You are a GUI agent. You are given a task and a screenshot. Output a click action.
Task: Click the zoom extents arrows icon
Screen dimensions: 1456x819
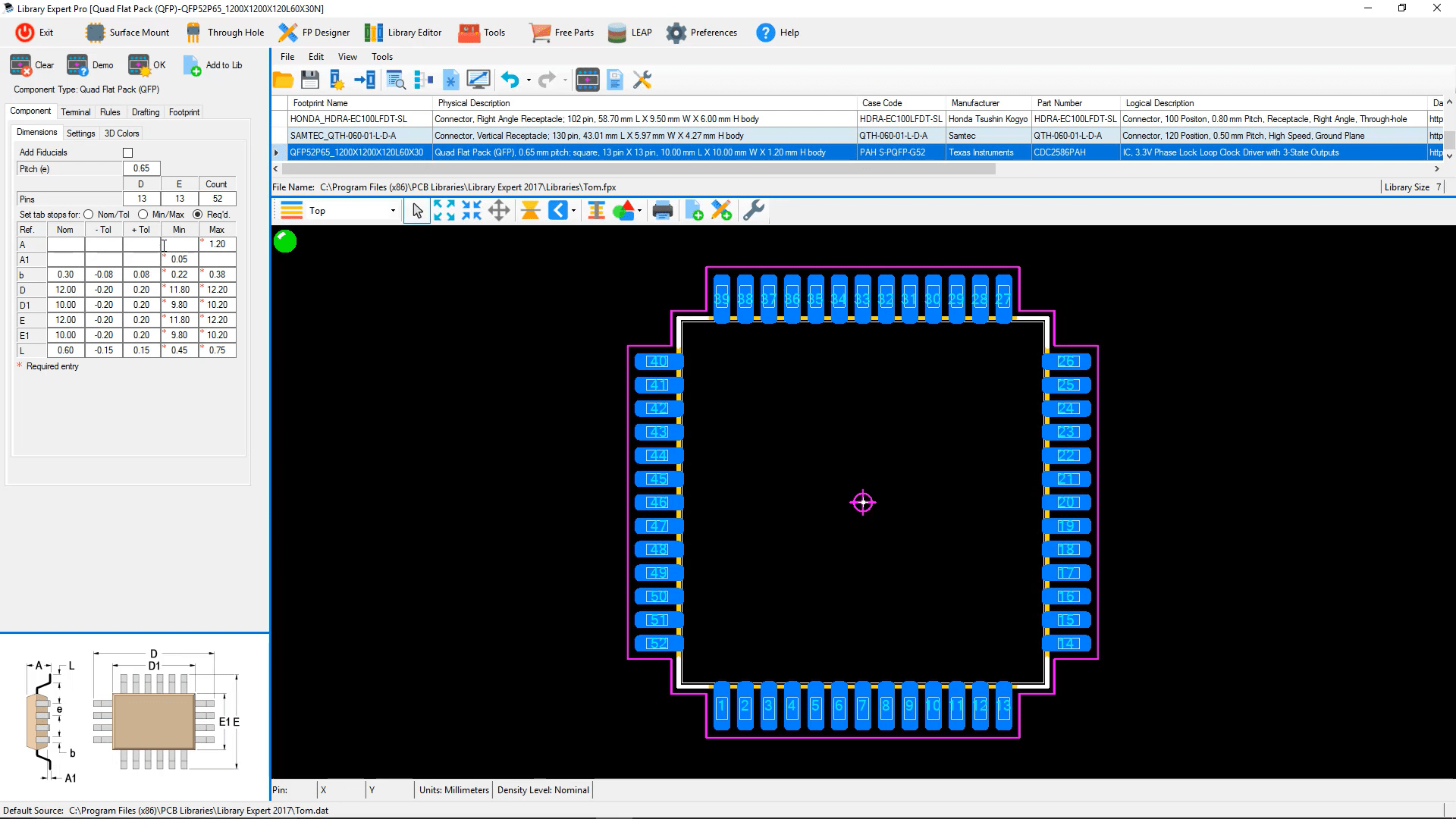[x=444, y=211]
